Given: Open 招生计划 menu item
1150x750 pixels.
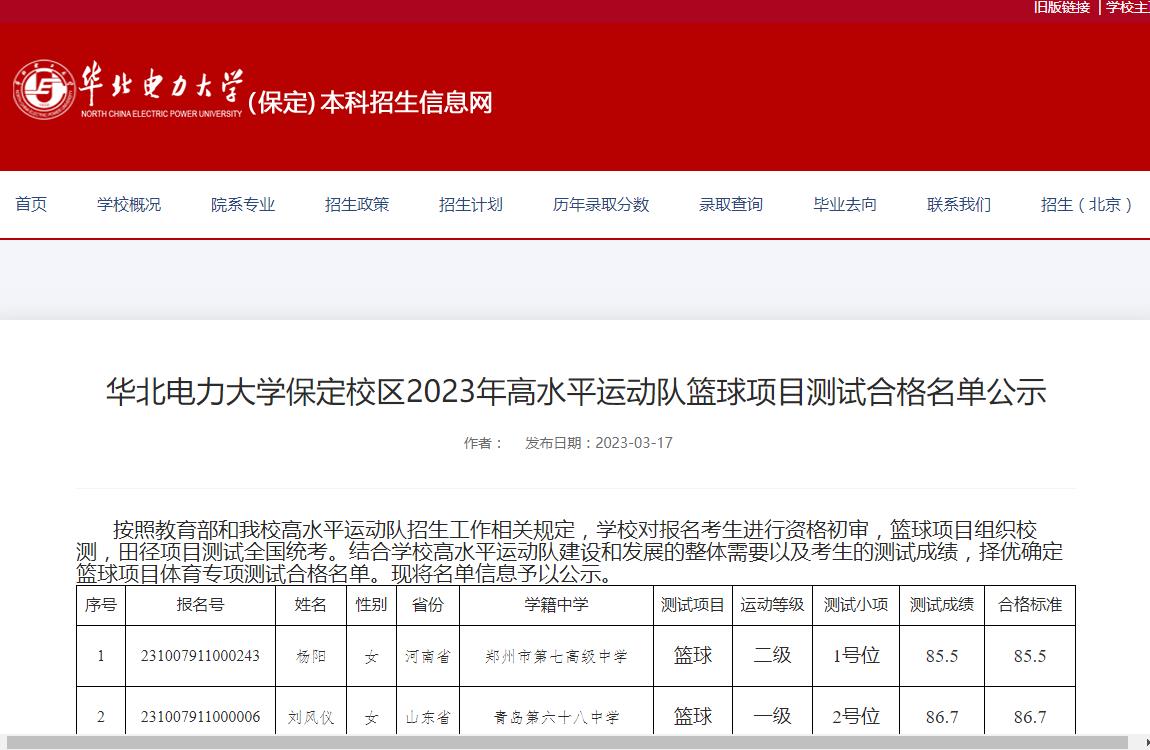Looking at the screenshot, I should 471,205.
